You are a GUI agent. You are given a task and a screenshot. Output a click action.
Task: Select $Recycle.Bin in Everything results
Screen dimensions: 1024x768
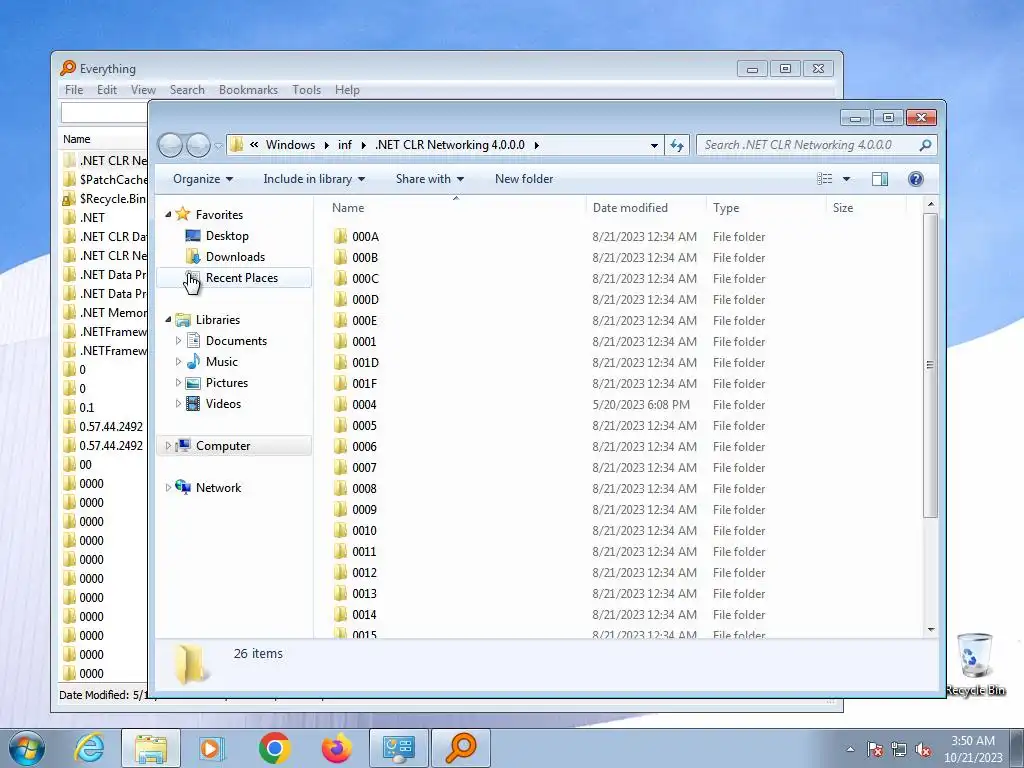point(104,199)
